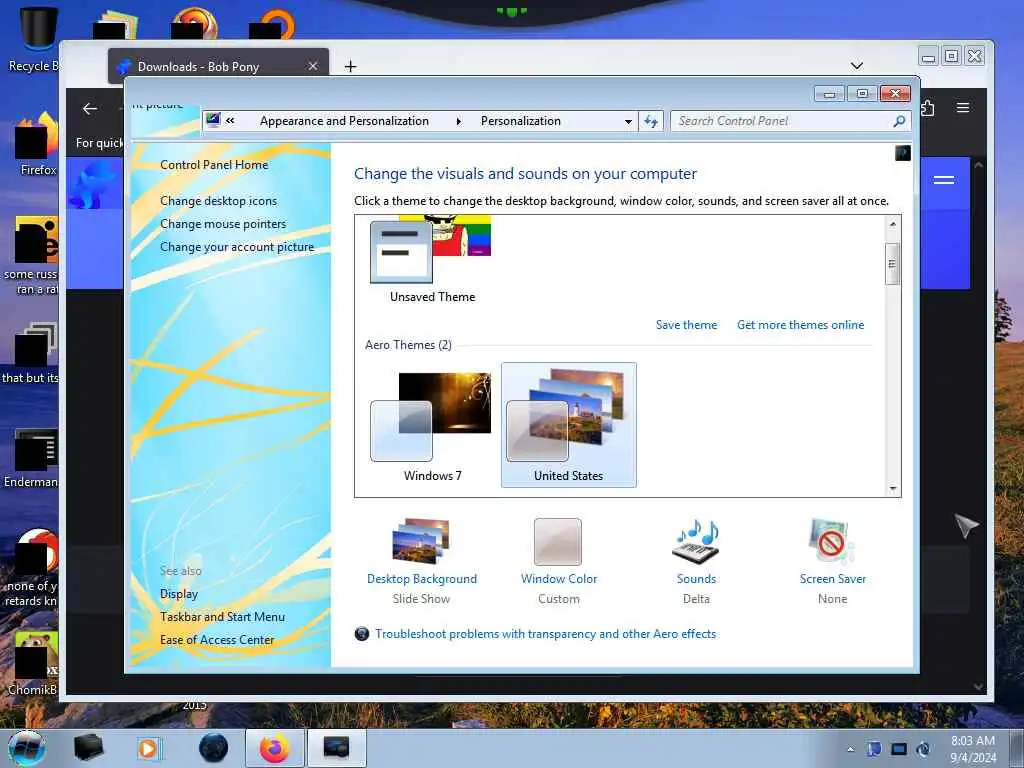Click the address bar refresh button
1024x768 pixels.
click(x=651, y=121)
